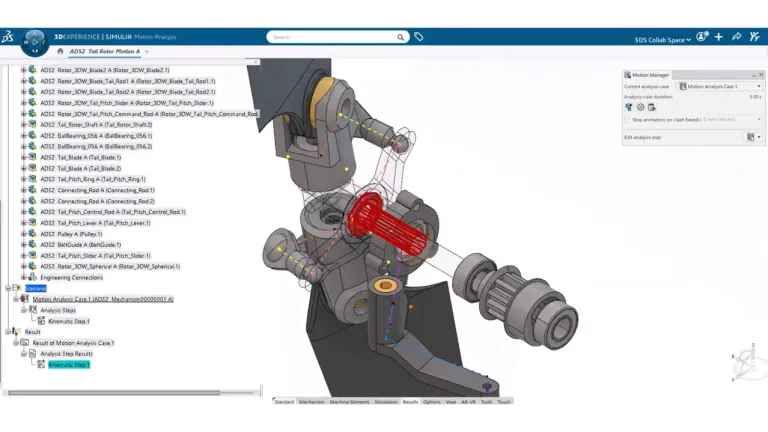The width and height of the screenshot is (768, 432).
Task: Select highlighted Kinematic Step.1 under Analysis Step Results
Action: [69, 364]
